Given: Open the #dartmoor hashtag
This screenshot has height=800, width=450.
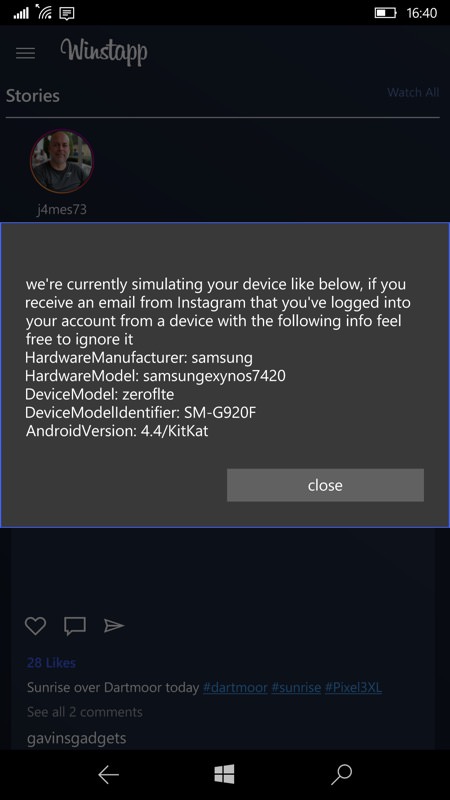Looking at the screenshot, I should [x=235, y=687].
